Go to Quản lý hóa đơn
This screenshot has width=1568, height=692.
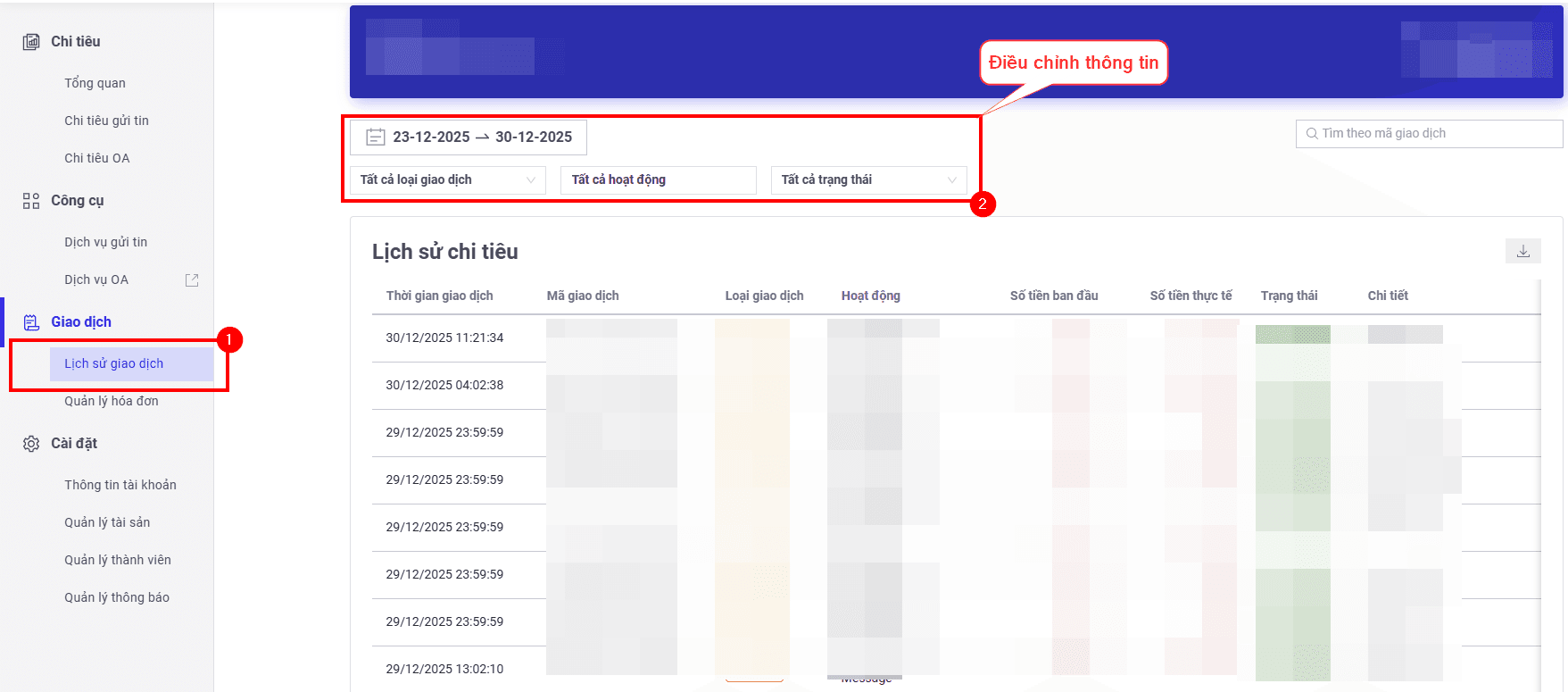coord(112,402)
